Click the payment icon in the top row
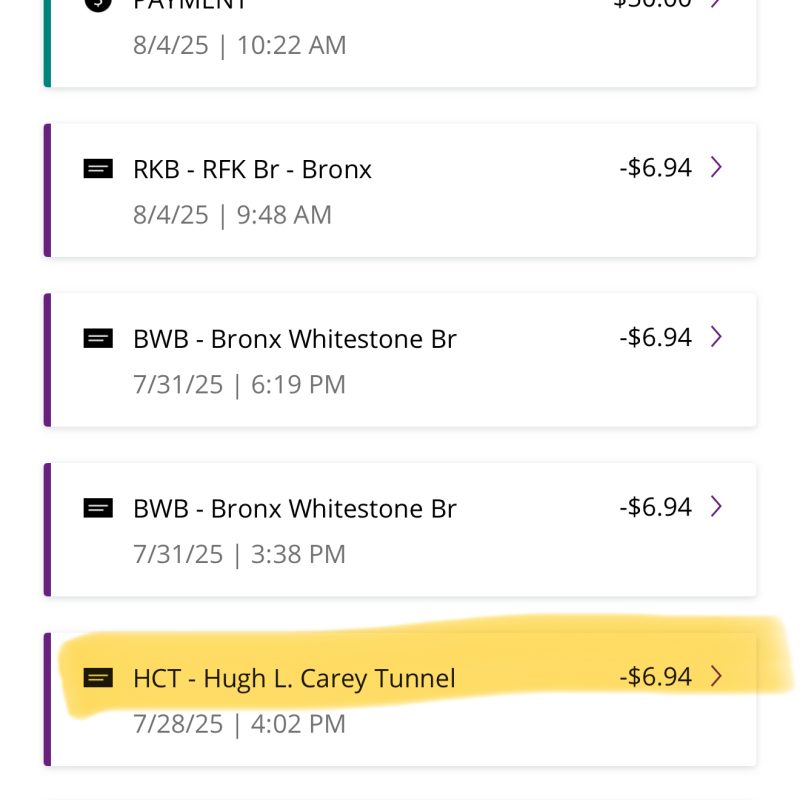 [98, 5]
